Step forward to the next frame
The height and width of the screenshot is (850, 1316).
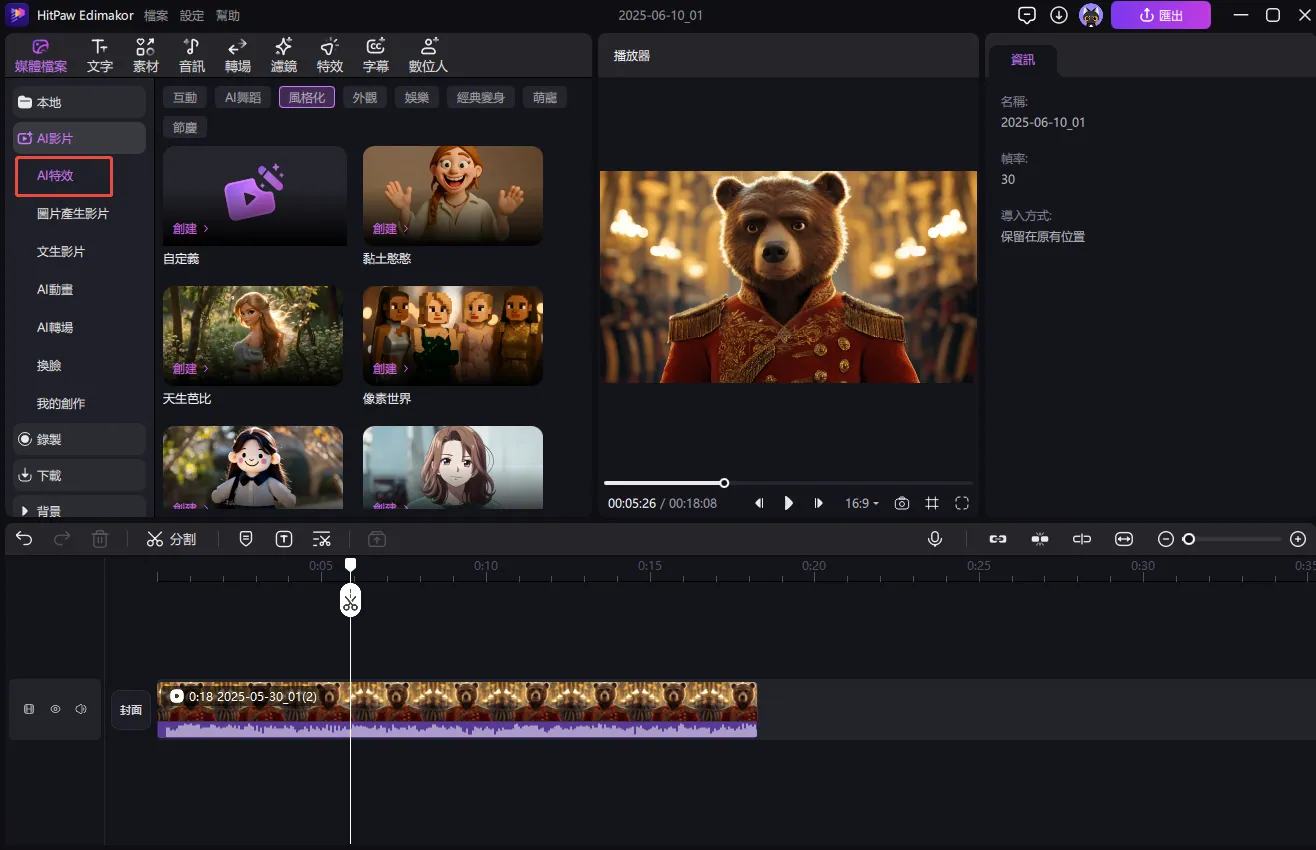819,503
